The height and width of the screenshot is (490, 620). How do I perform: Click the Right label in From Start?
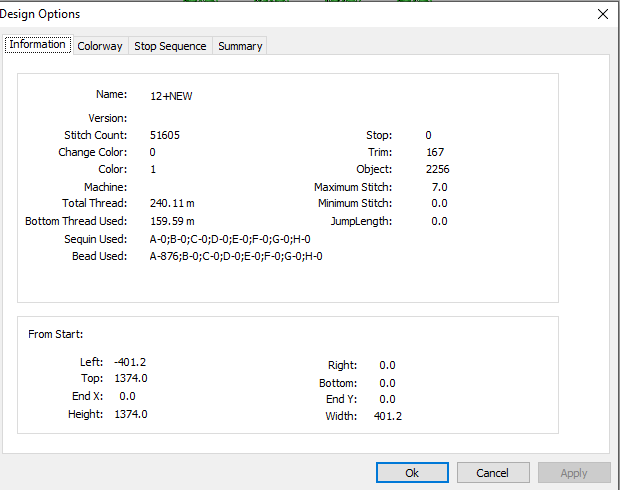pyautogui.click(x=342, y=365)
